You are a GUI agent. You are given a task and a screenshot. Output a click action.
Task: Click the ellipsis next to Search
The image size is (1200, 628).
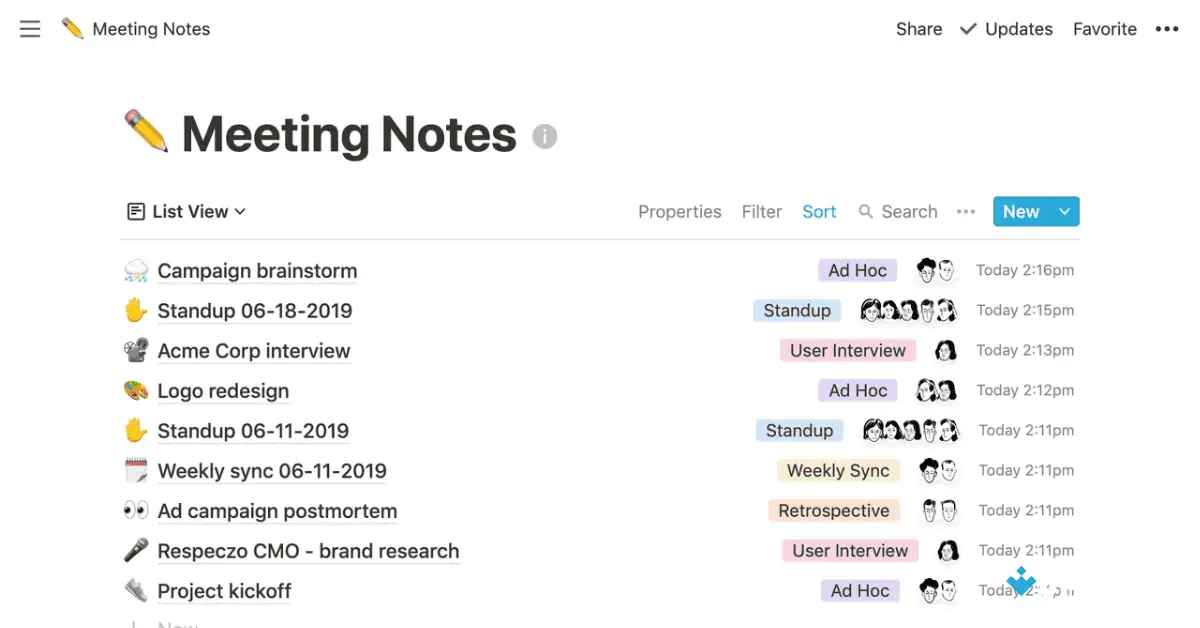(966, 211)
